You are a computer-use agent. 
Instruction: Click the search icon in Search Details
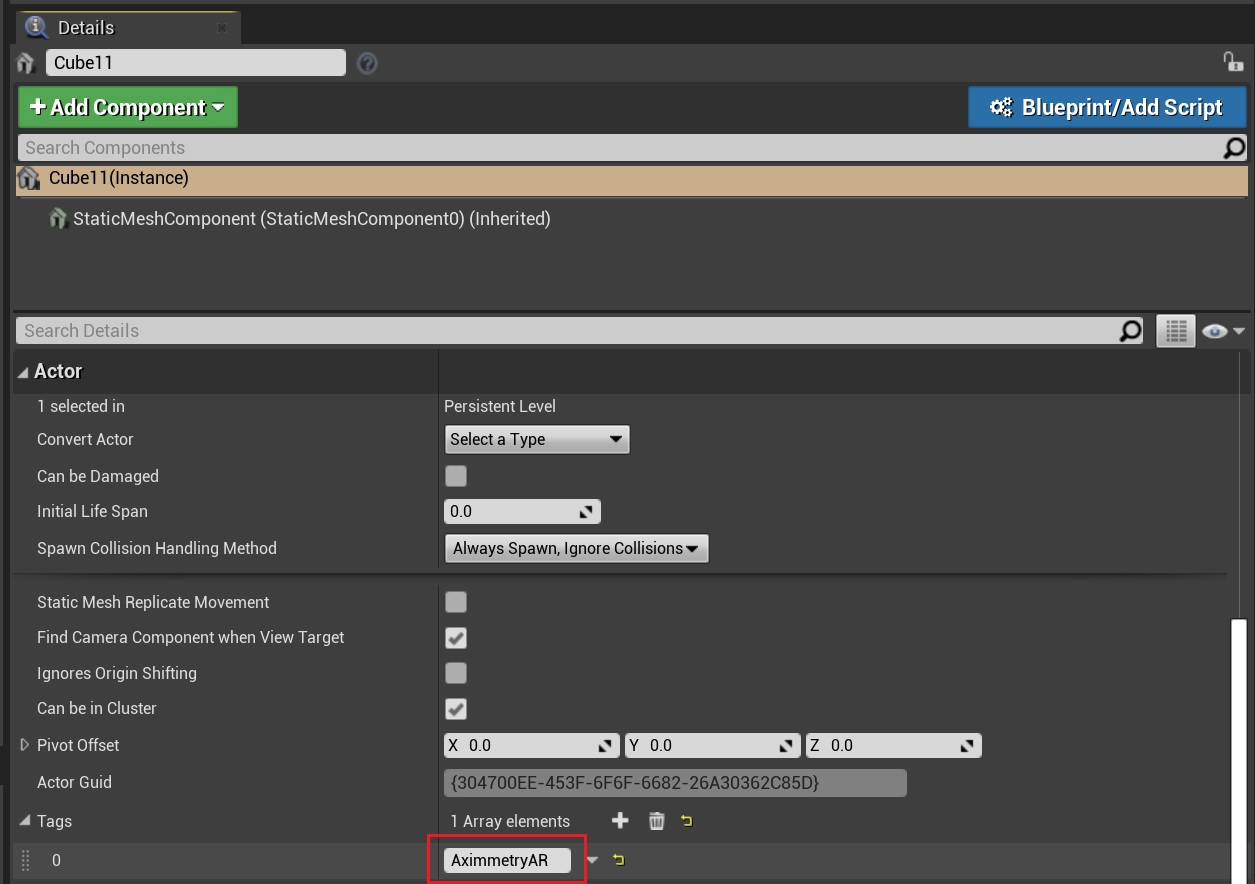click(x=1130, y=331)
